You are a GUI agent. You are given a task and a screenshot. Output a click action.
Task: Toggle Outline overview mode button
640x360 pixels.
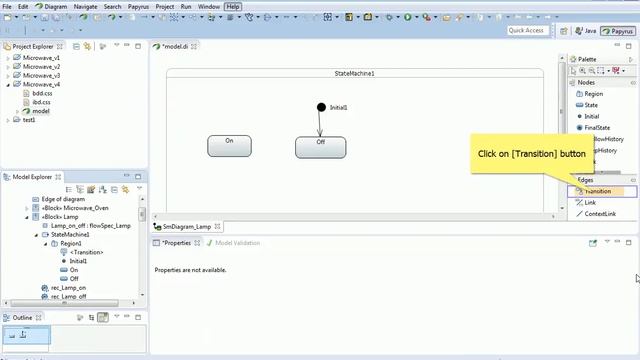pyautogui.click(x=103, y=317)
